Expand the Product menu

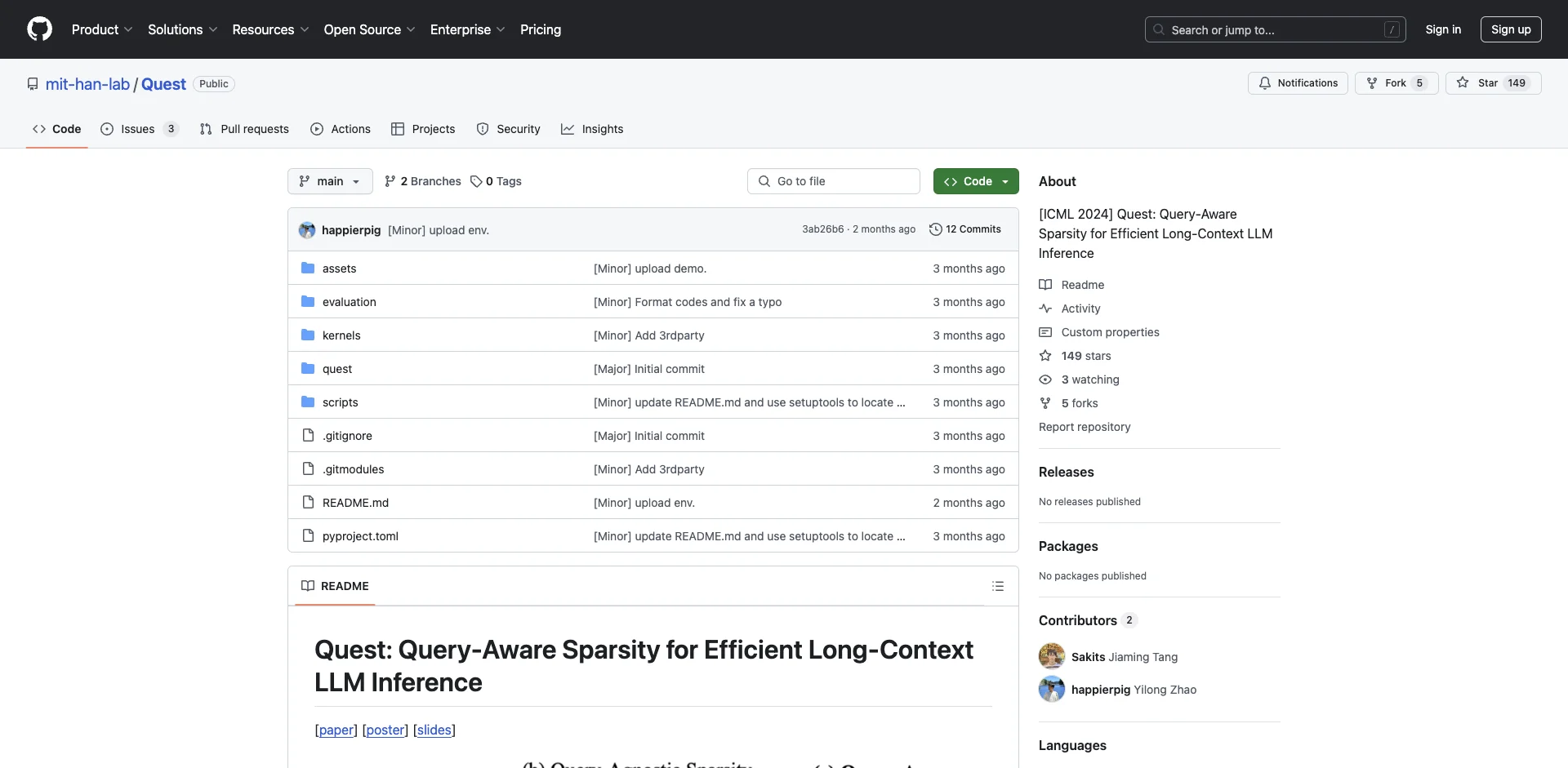click(102, 29)
